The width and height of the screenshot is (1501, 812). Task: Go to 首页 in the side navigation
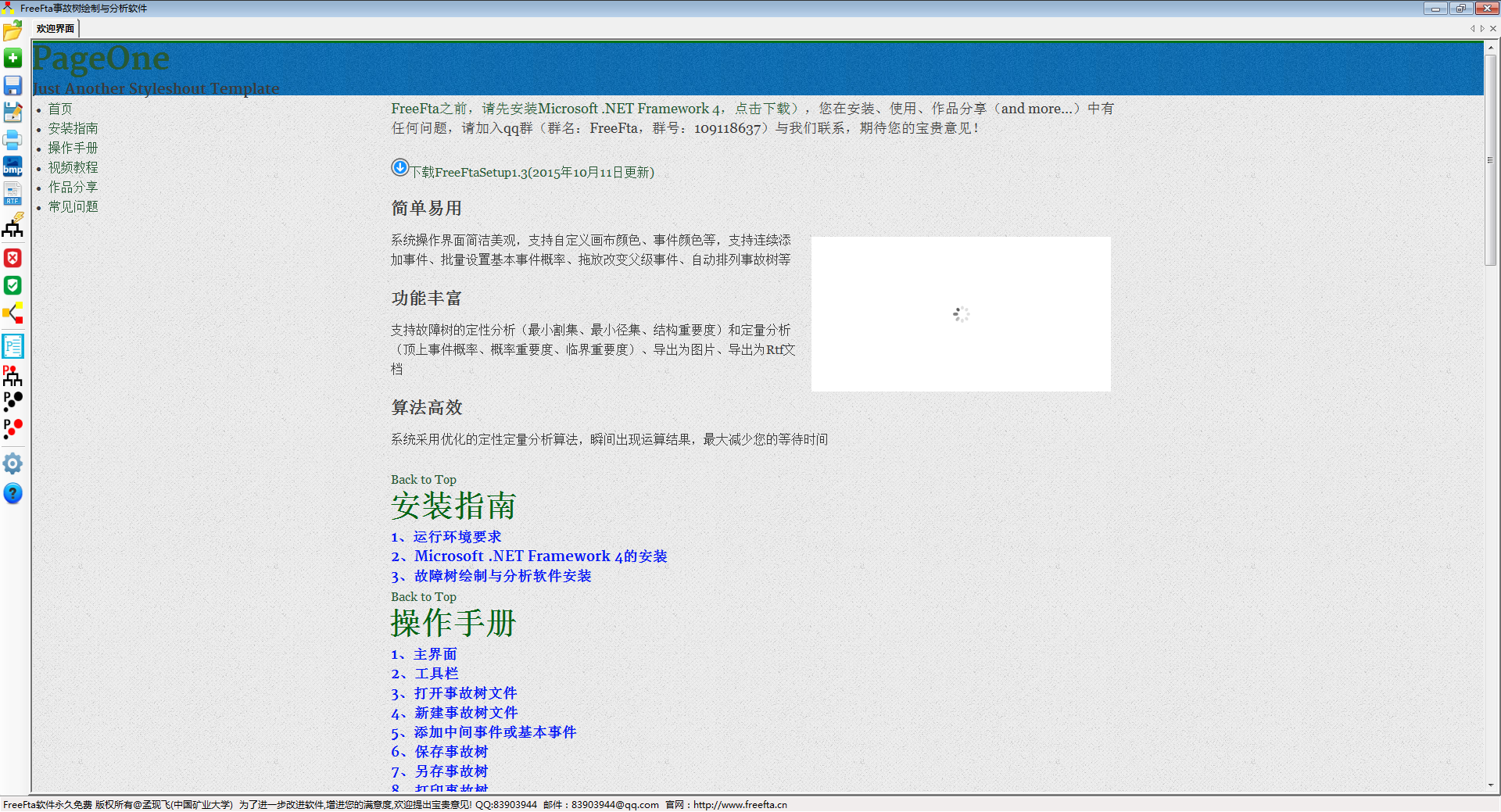[60, 109]
